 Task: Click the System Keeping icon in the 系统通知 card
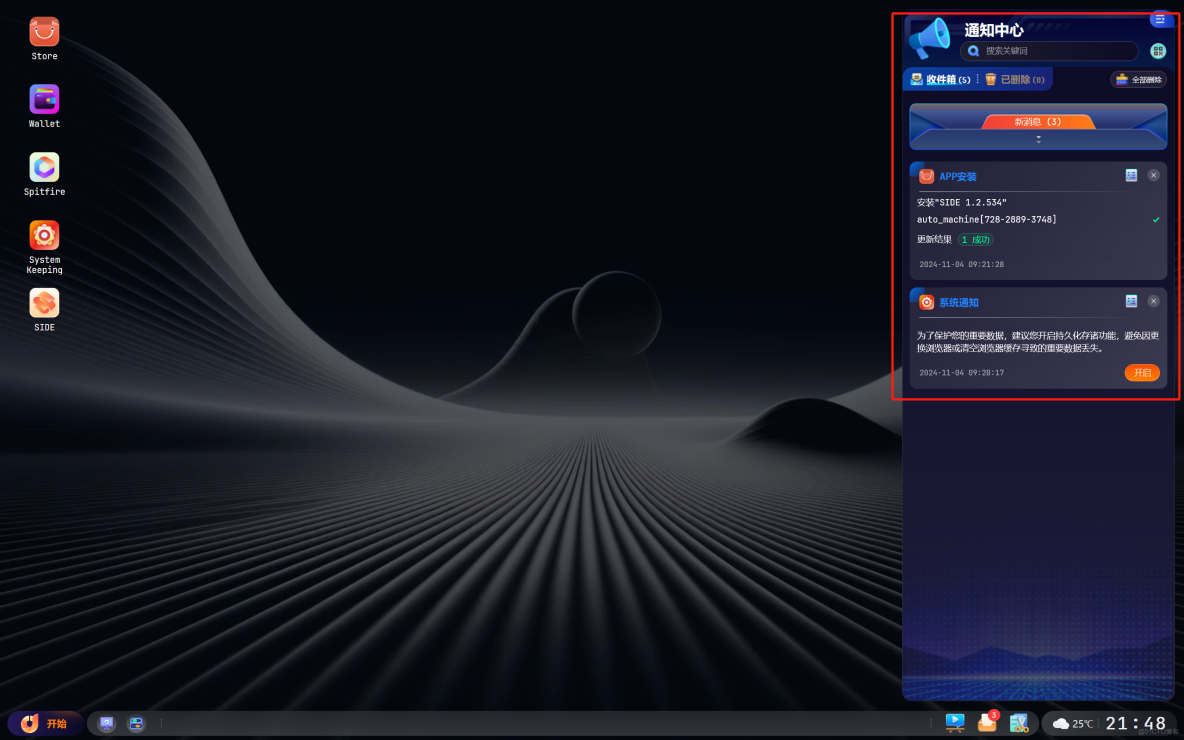[x=927, y=302]
